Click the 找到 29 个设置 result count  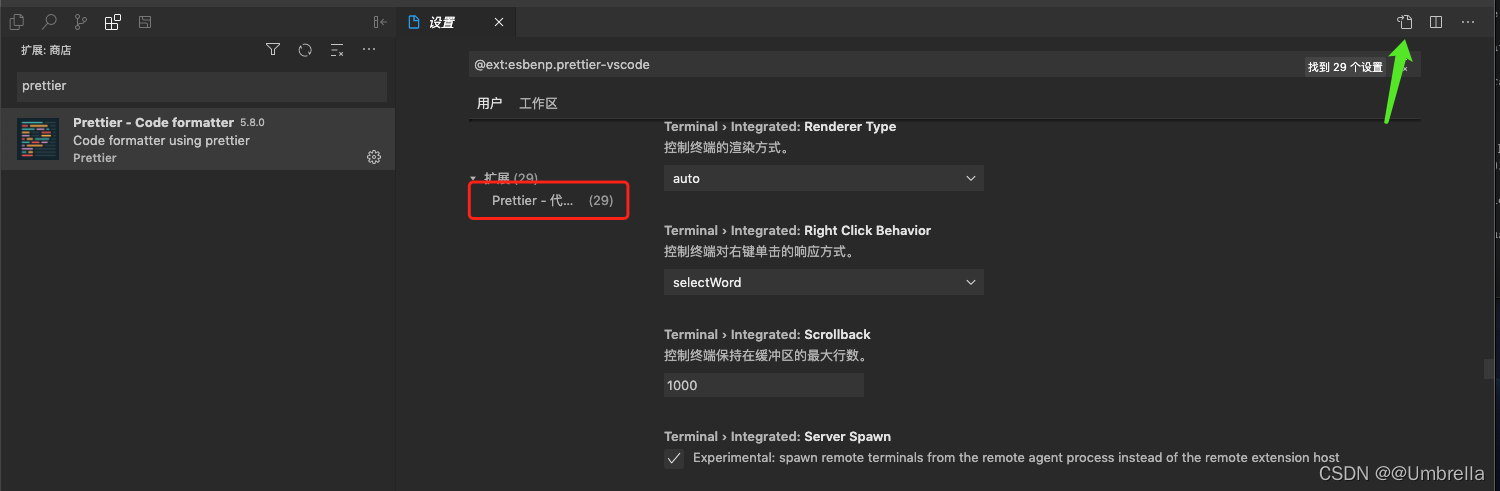[1345, 67]
